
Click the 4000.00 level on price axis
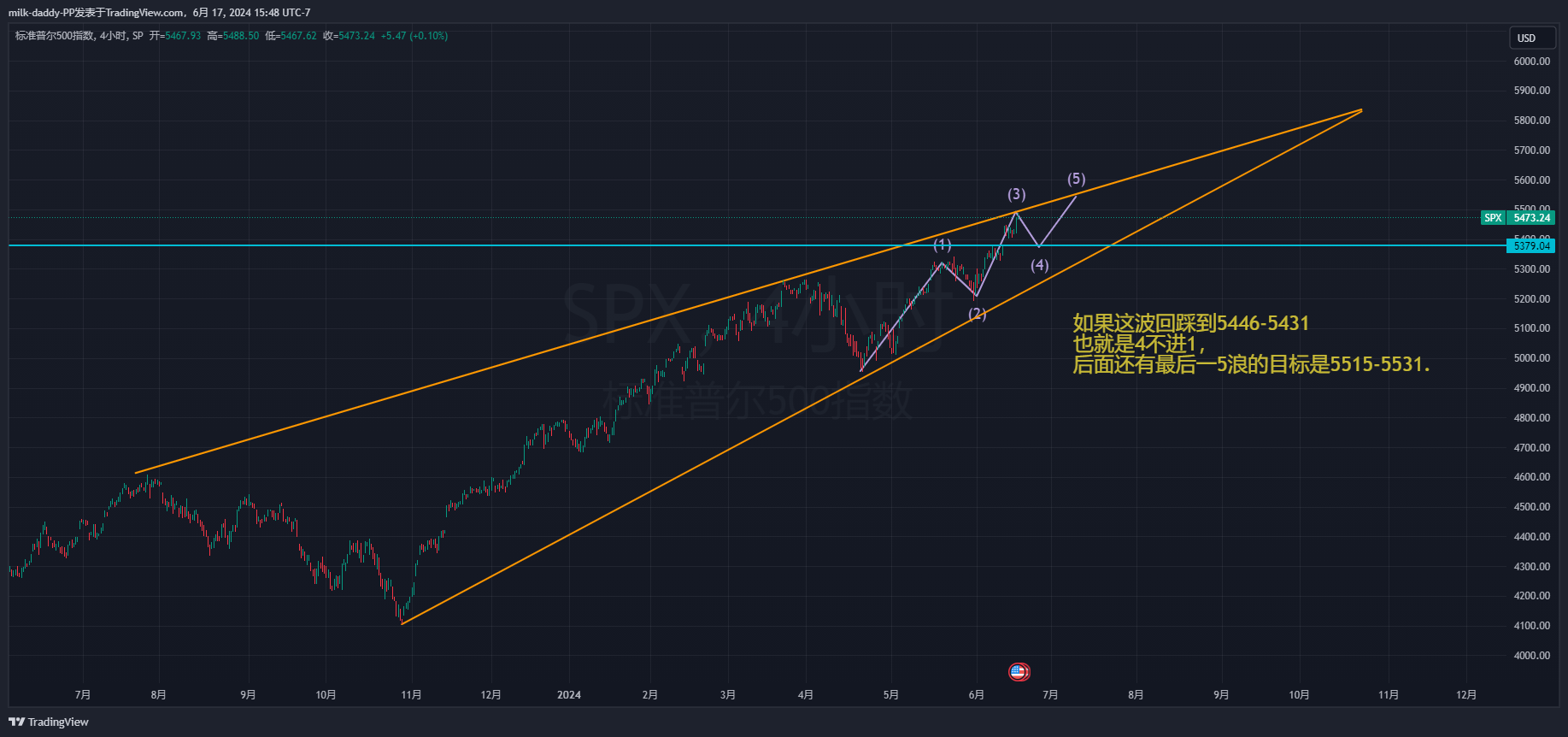tap(1531, 656)
